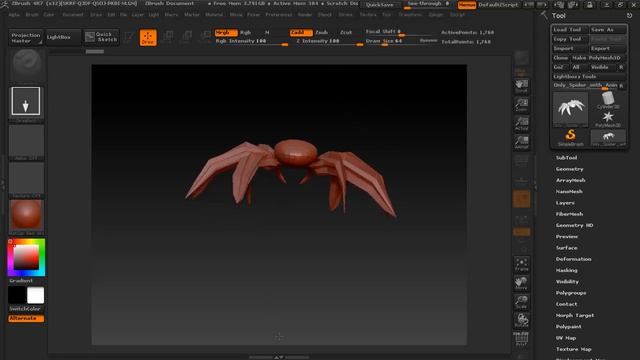Click the QuickSave button
640x360 pixels.
[380, 5]
